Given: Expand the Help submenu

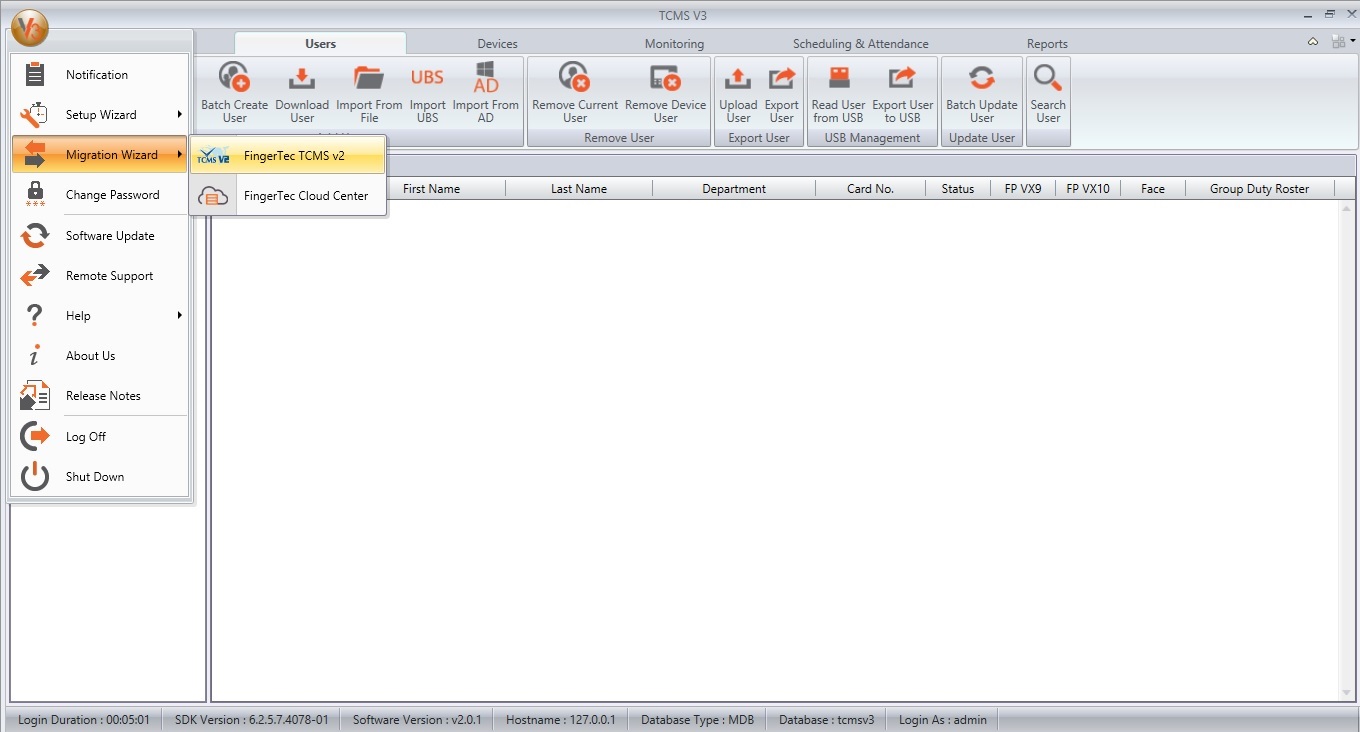Looking at the screenshot, I should (x=99, y=316).
